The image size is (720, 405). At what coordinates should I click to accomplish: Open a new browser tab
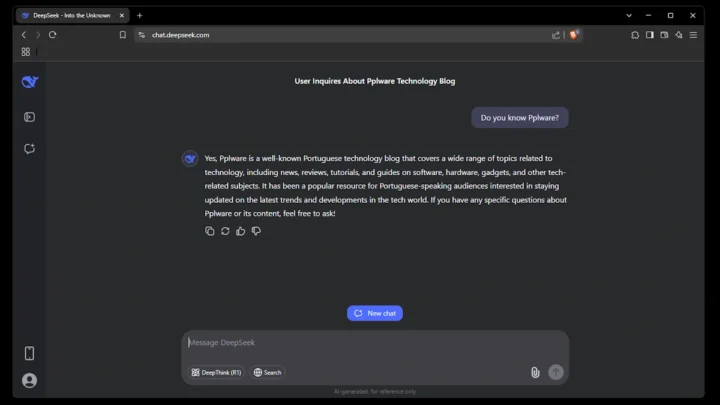140,15
